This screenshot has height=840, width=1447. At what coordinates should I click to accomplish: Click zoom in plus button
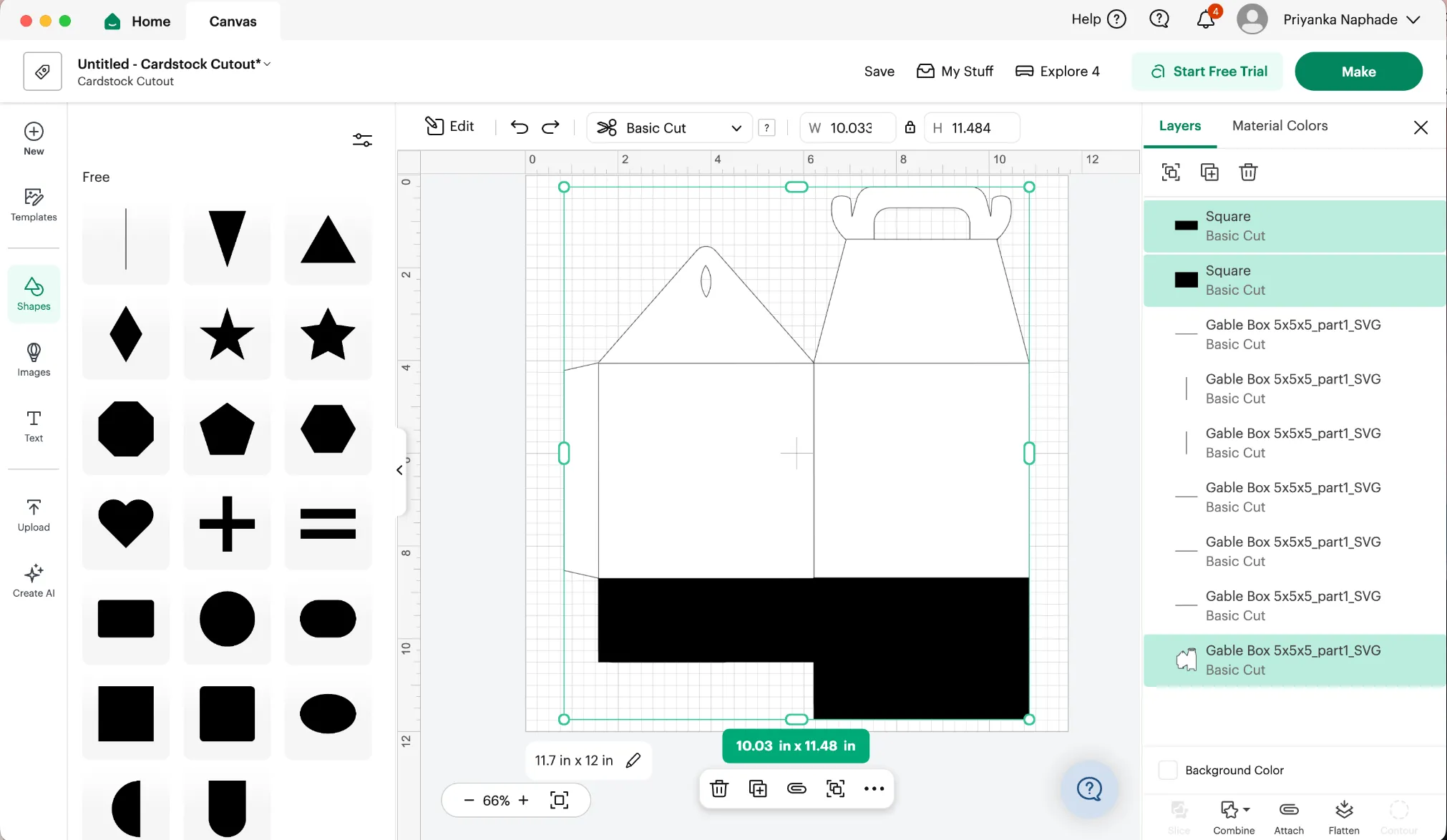523,800
